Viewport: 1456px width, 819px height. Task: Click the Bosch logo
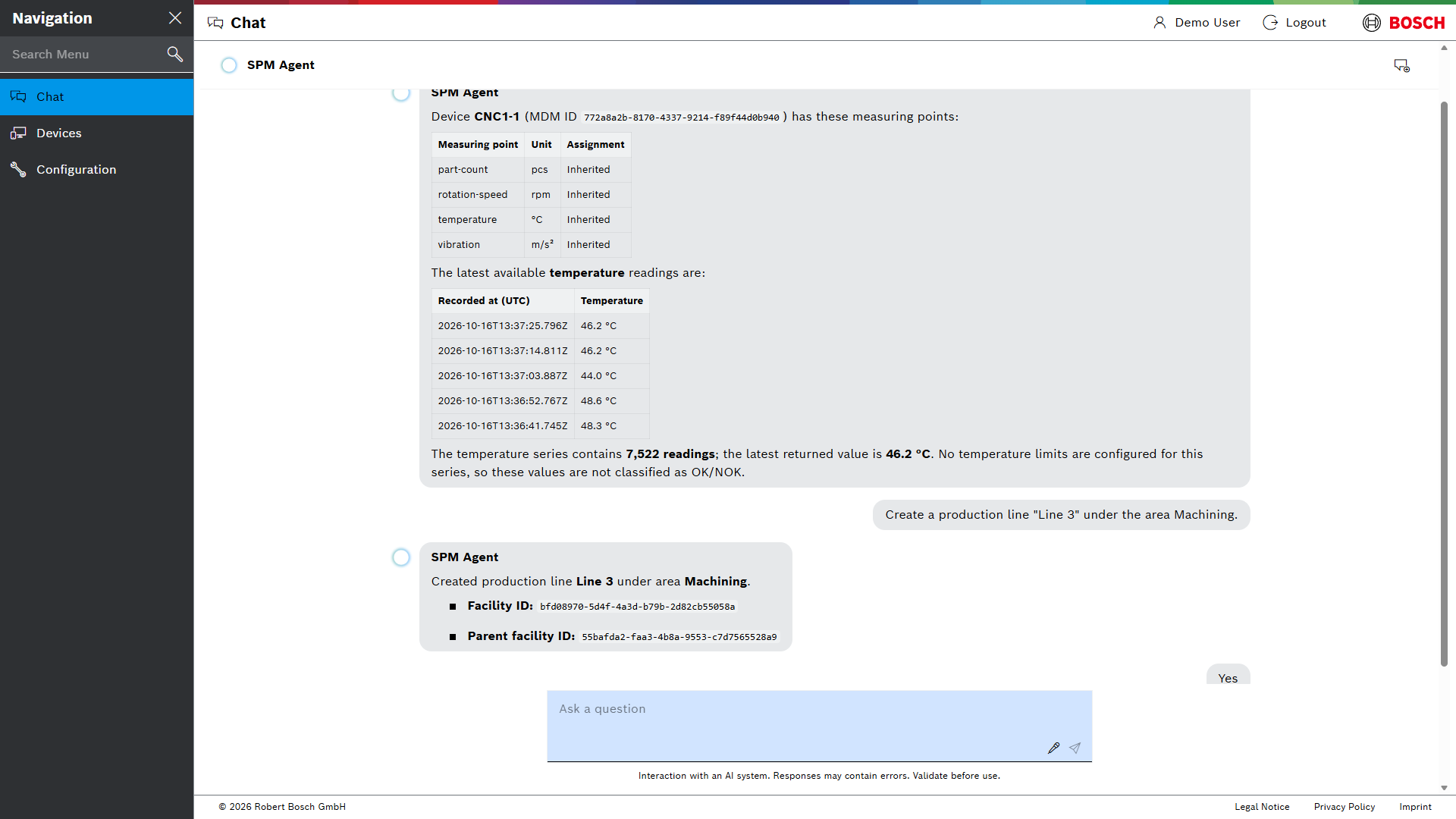pyautogui.click(x=1404, y=23)
